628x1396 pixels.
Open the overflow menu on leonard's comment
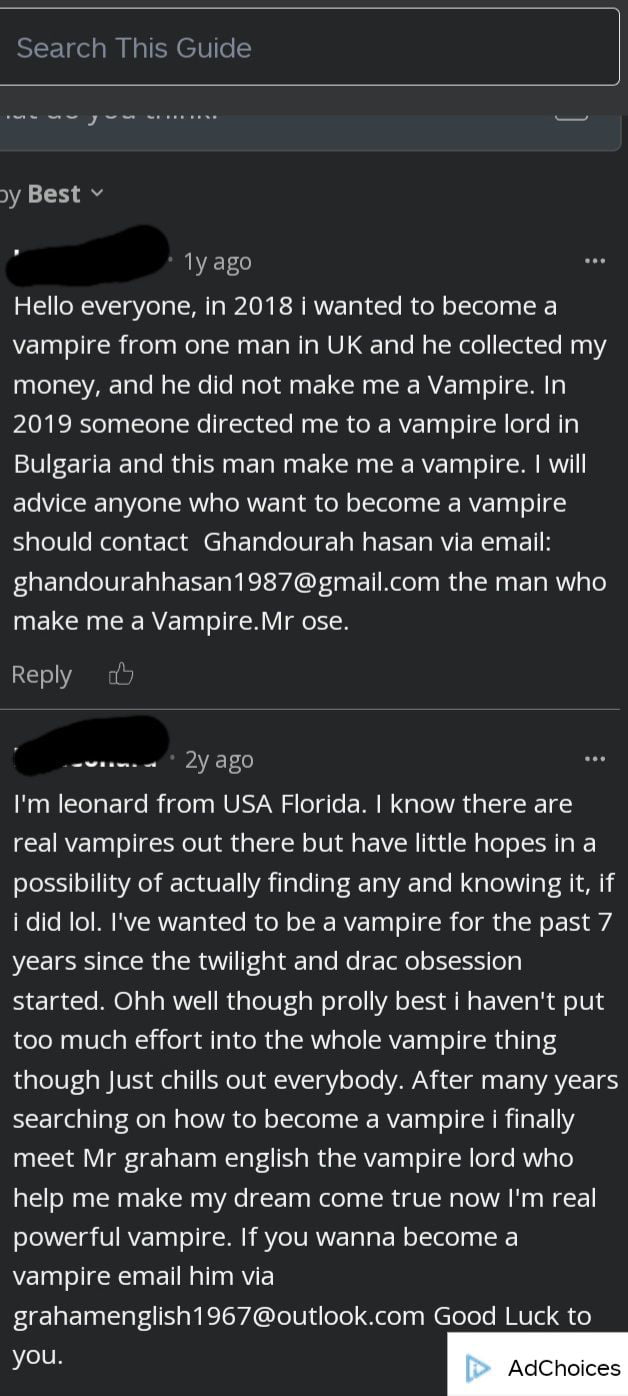(596, 758)
